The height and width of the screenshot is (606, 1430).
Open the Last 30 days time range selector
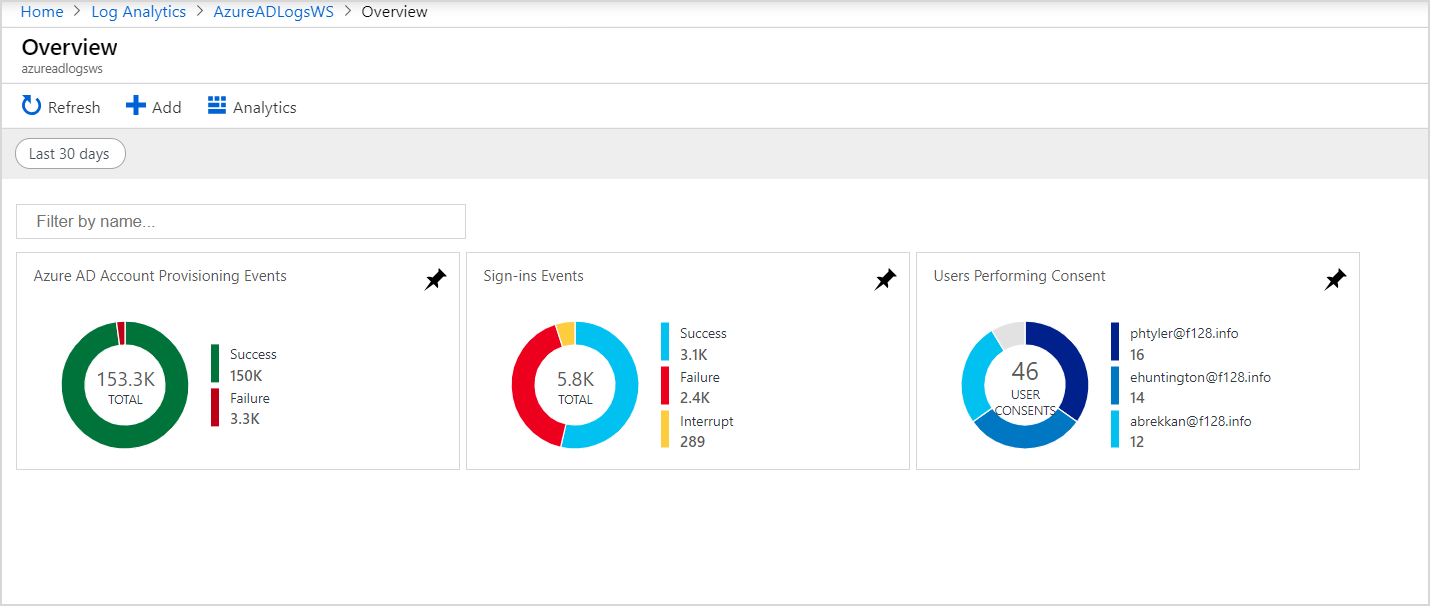tap(70, 154)
